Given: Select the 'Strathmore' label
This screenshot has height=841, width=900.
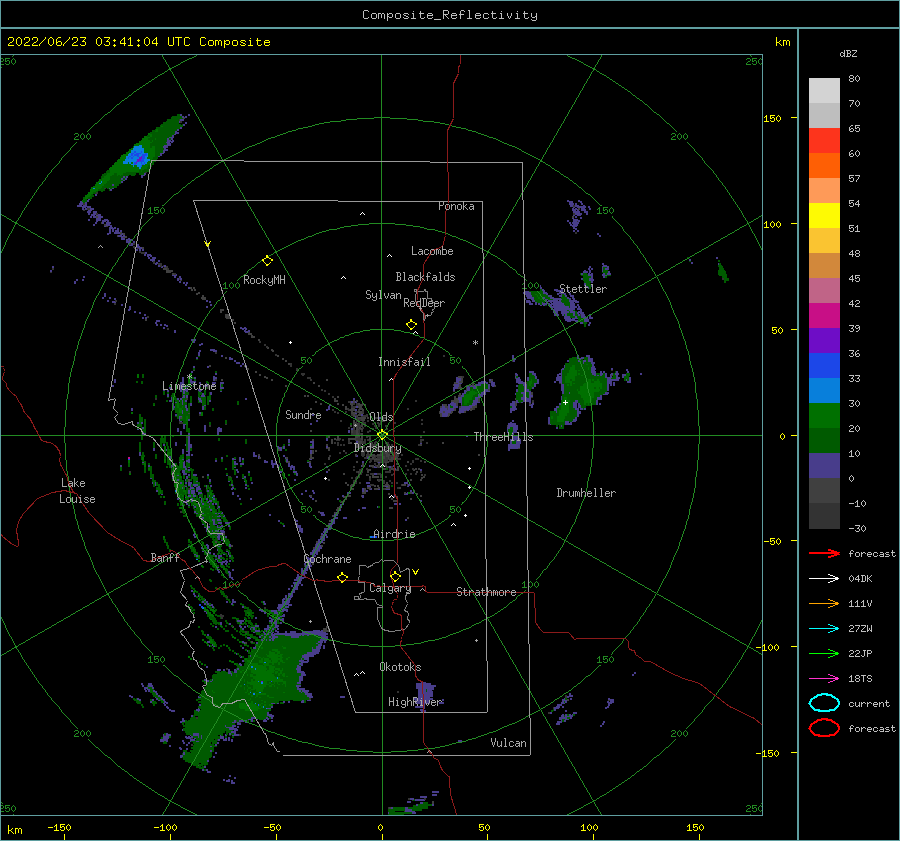Looking at the screenshot, I should pyautogui.click(x=486, y=592).
